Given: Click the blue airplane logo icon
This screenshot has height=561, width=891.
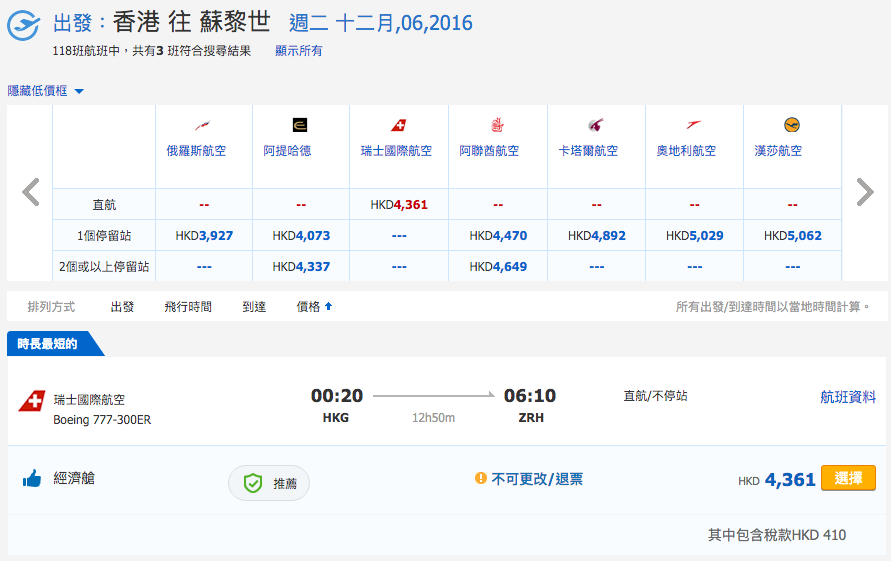Looking at the screenshot, I should [23, 25].
